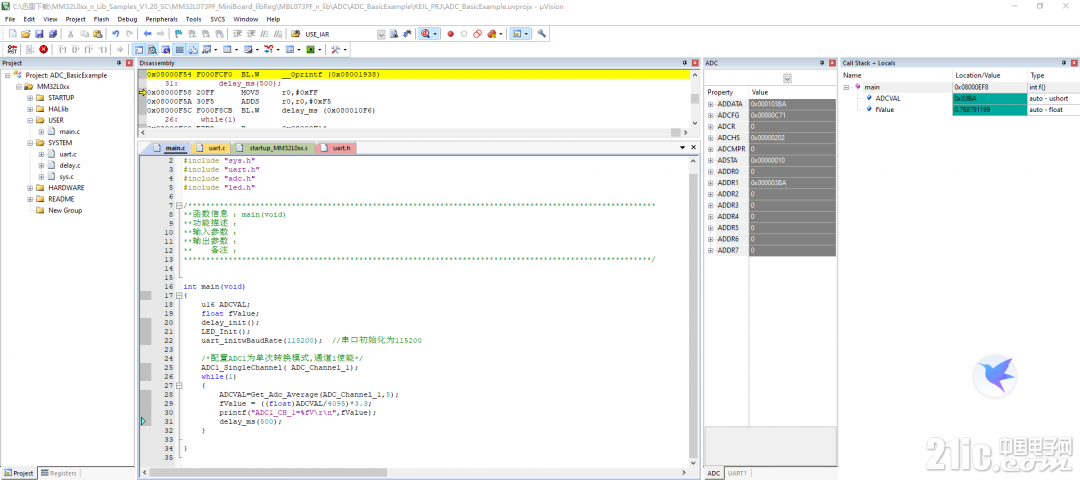Screen dimensions: 1080x480
Task: Step over the current line icon
Action: pos(76,50)
